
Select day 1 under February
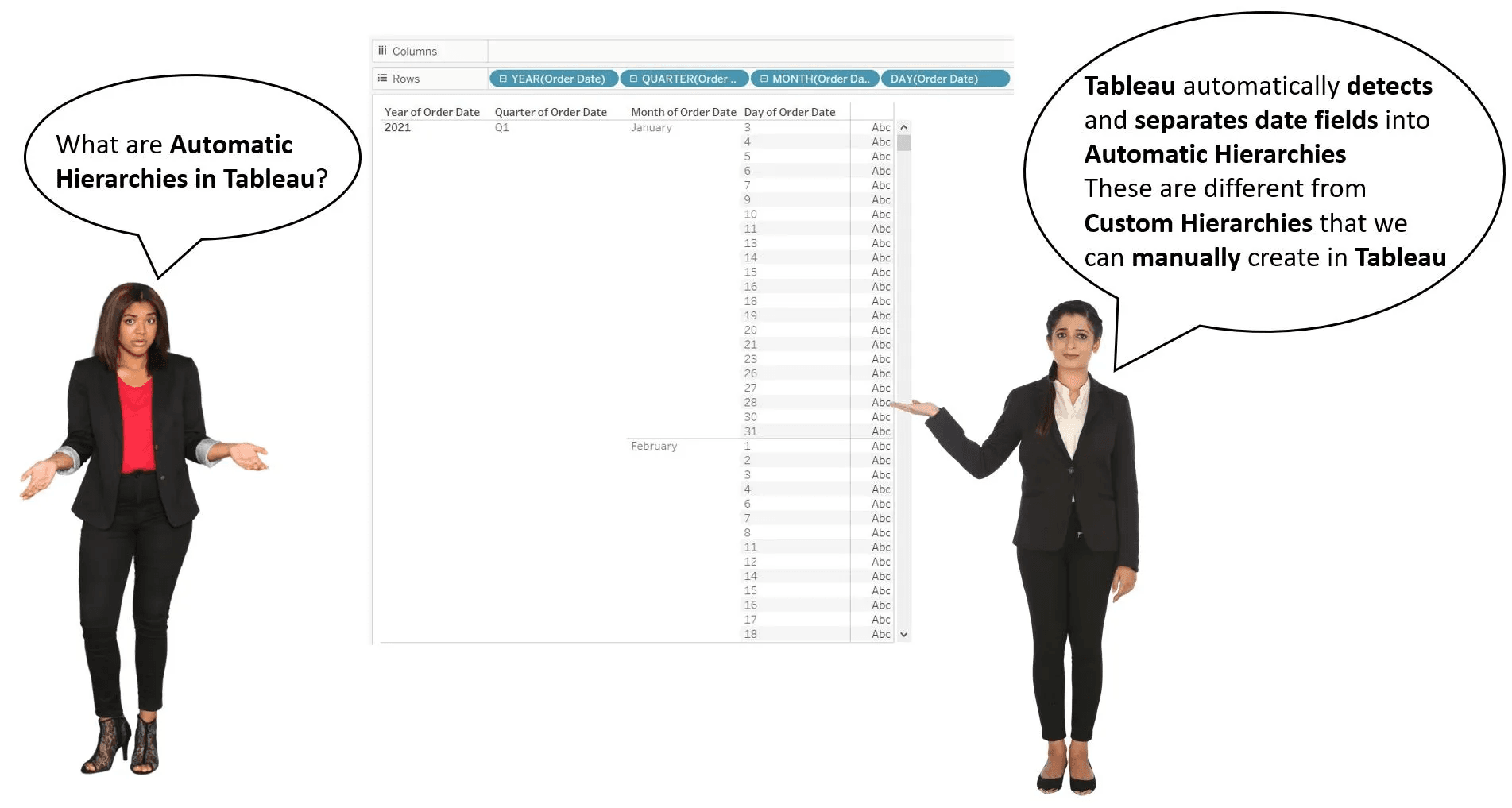click(747, 446)
